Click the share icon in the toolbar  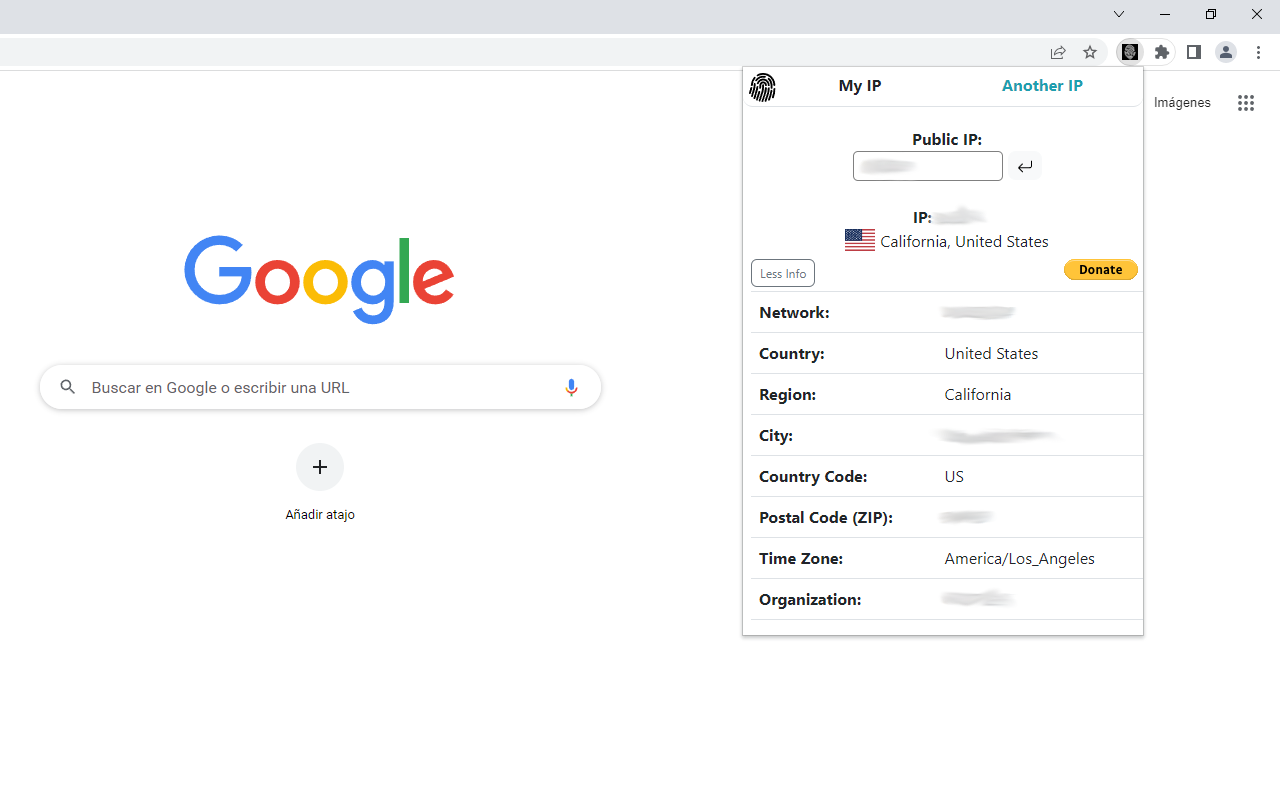pos(1058,52)
